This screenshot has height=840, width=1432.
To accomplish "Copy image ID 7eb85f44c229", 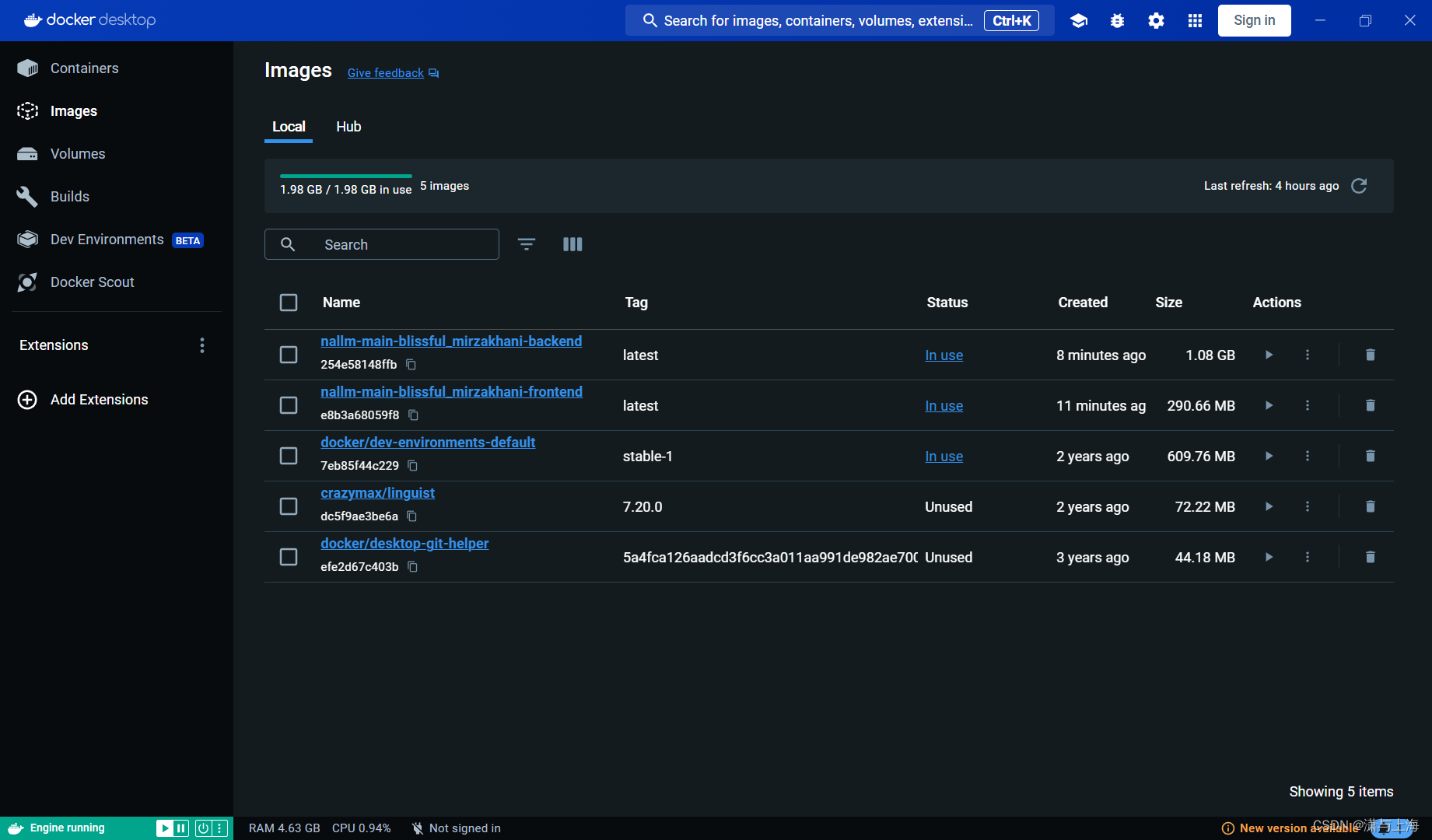I will point(413,466).
